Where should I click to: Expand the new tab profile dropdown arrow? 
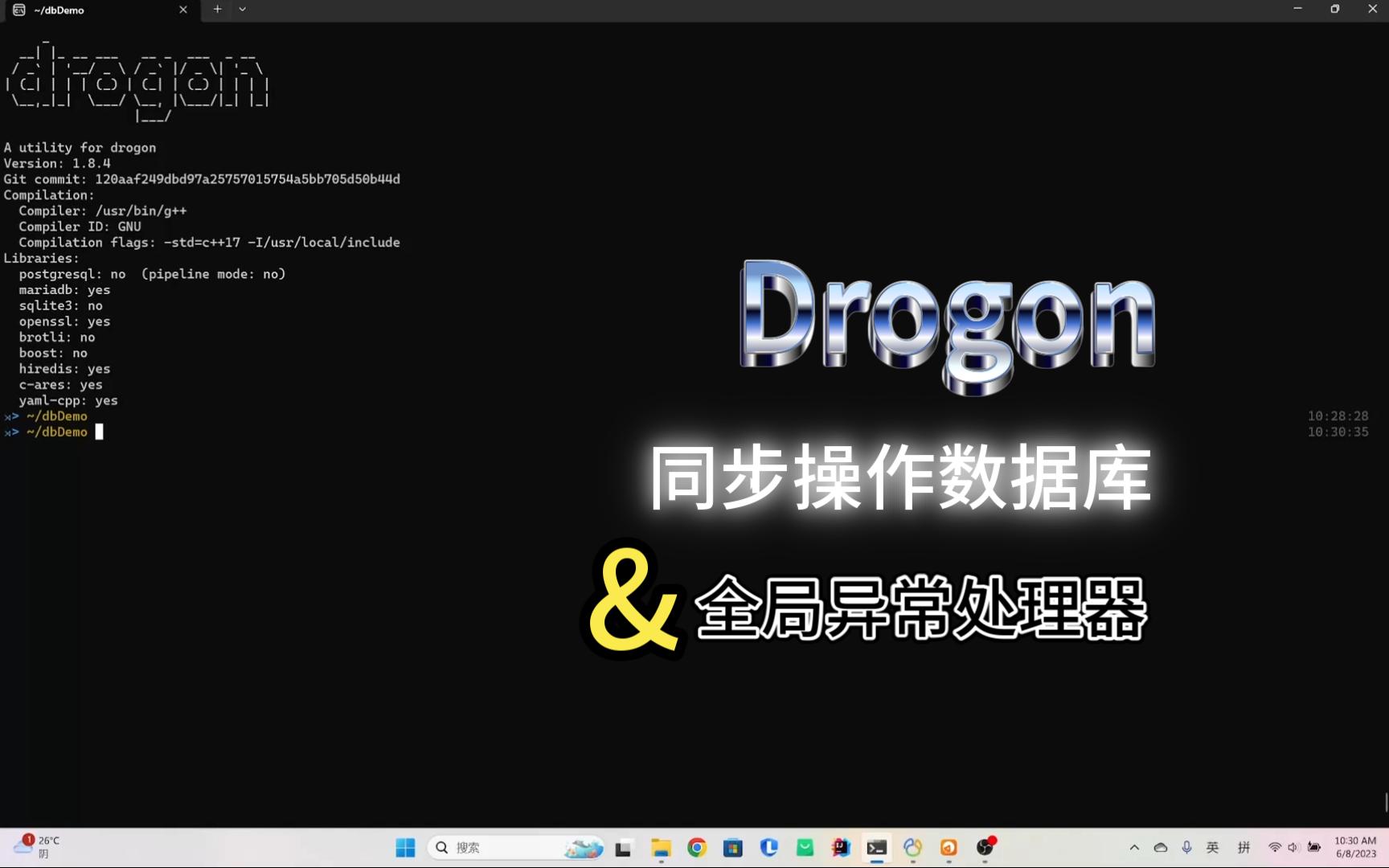pos(242,10)
